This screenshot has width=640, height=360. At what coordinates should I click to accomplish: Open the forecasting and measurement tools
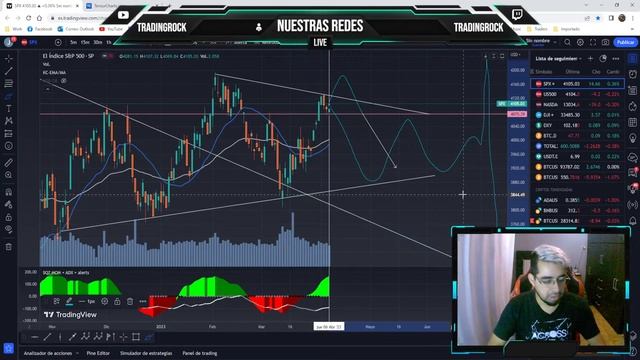point(9,133)
